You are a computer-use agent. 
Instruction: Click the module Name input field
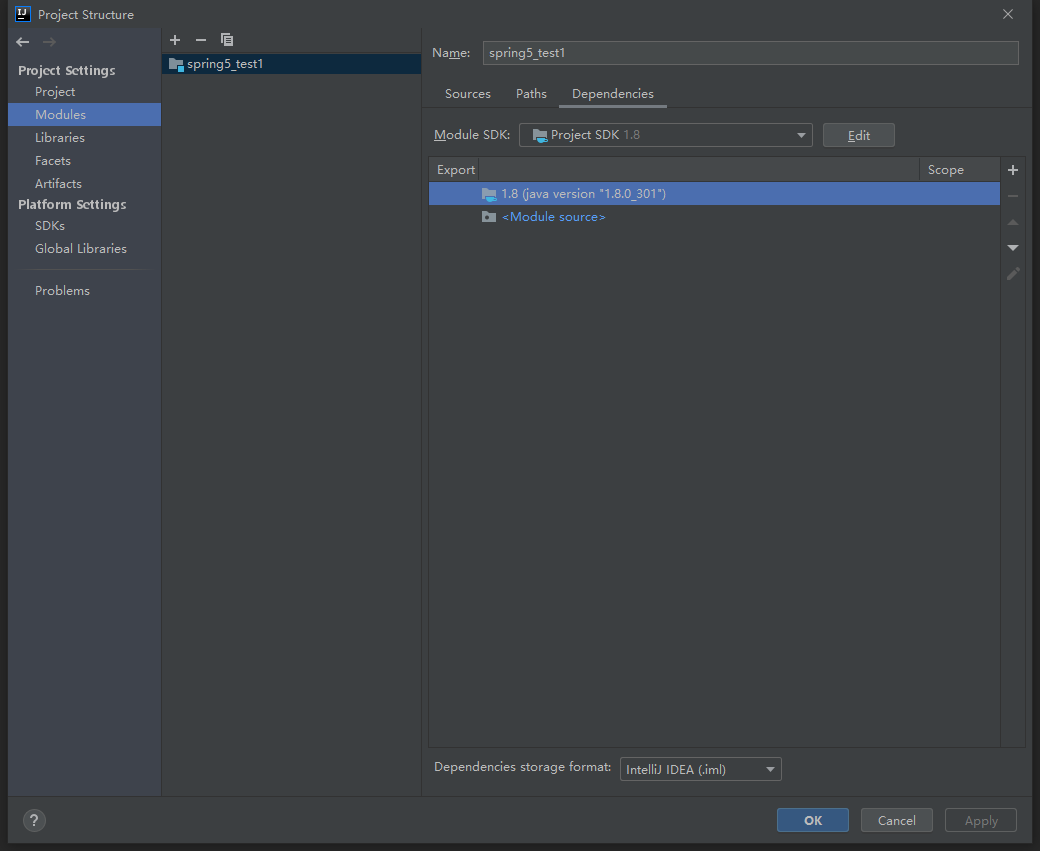tap(750, 53)
